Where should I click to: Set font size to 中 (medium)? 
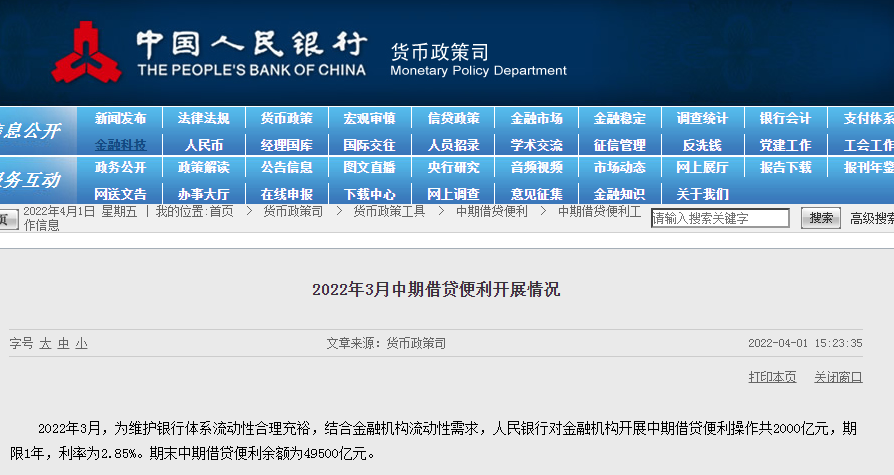63,343
